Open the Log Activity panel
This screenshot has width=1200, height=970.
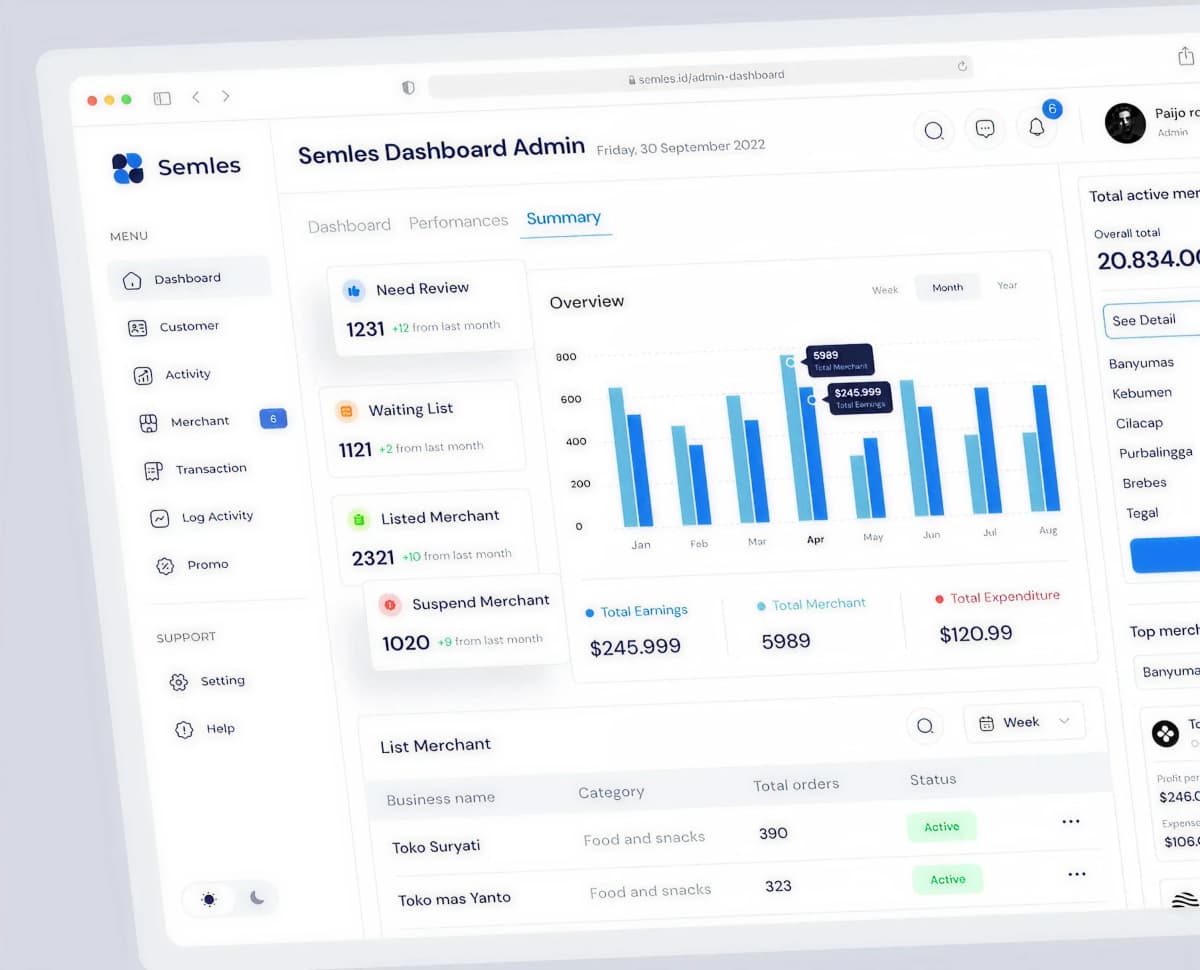(x=214, y=517)
